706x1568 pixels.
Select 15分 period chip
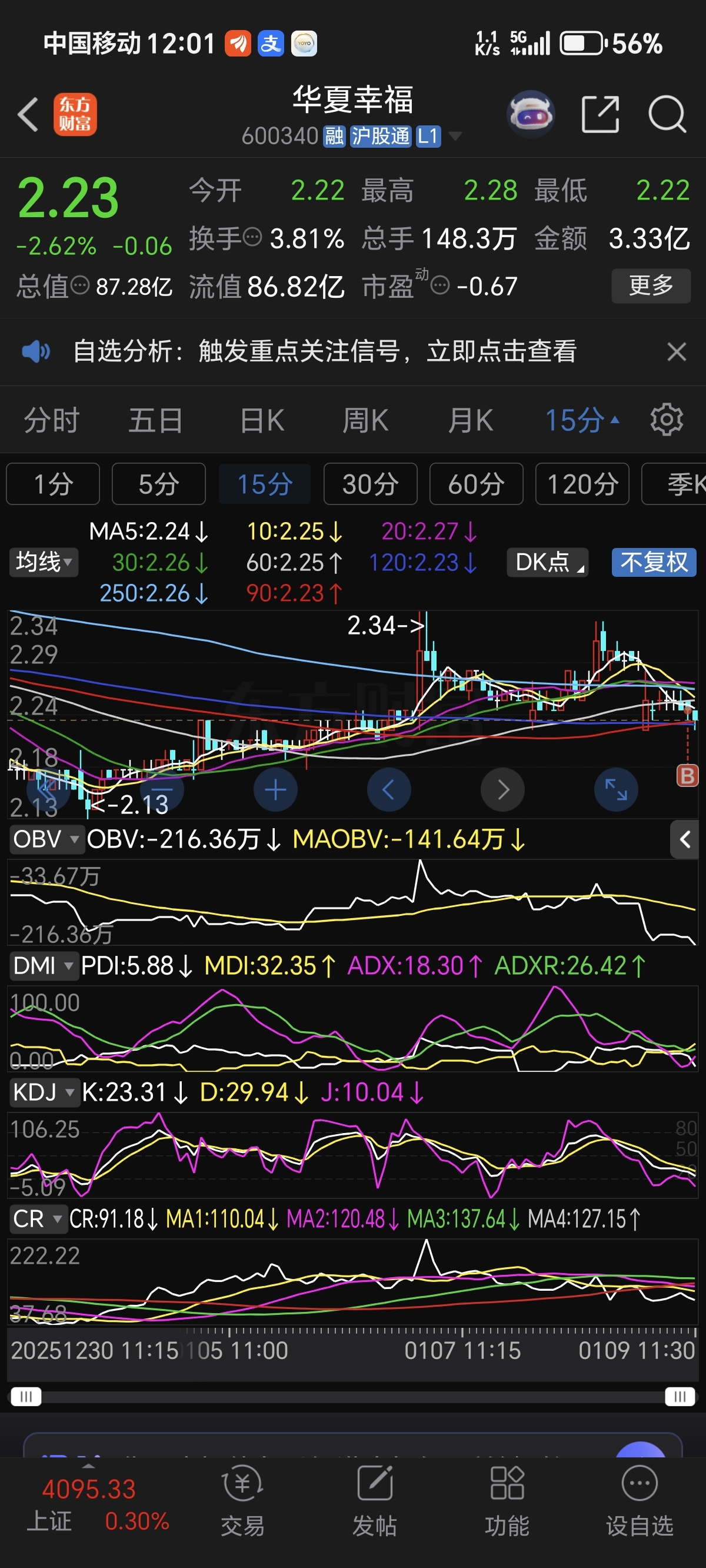[265, 484]
